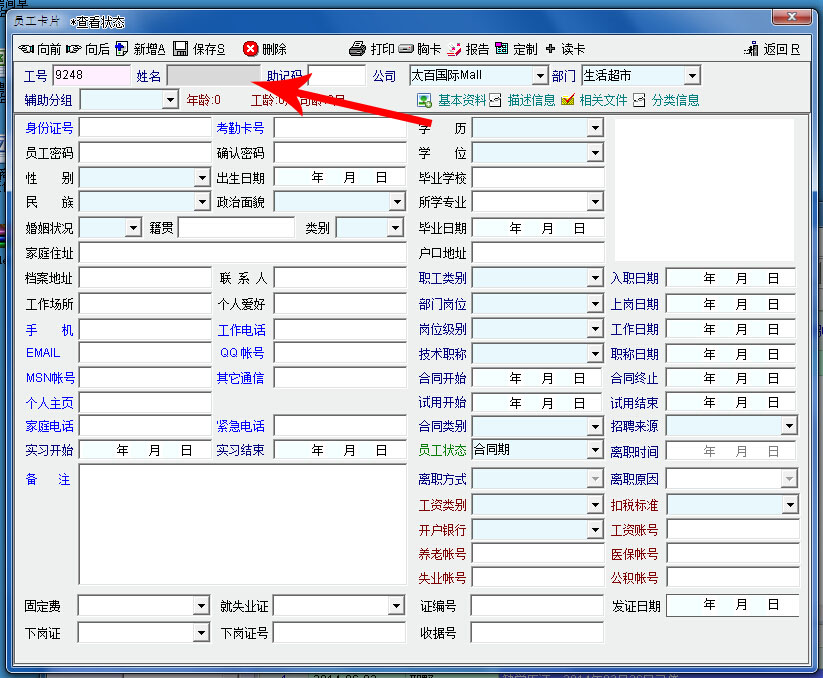The image size is (823, 678).
Task: Open the 公司 company dropdown
Action: coord(540,76)
